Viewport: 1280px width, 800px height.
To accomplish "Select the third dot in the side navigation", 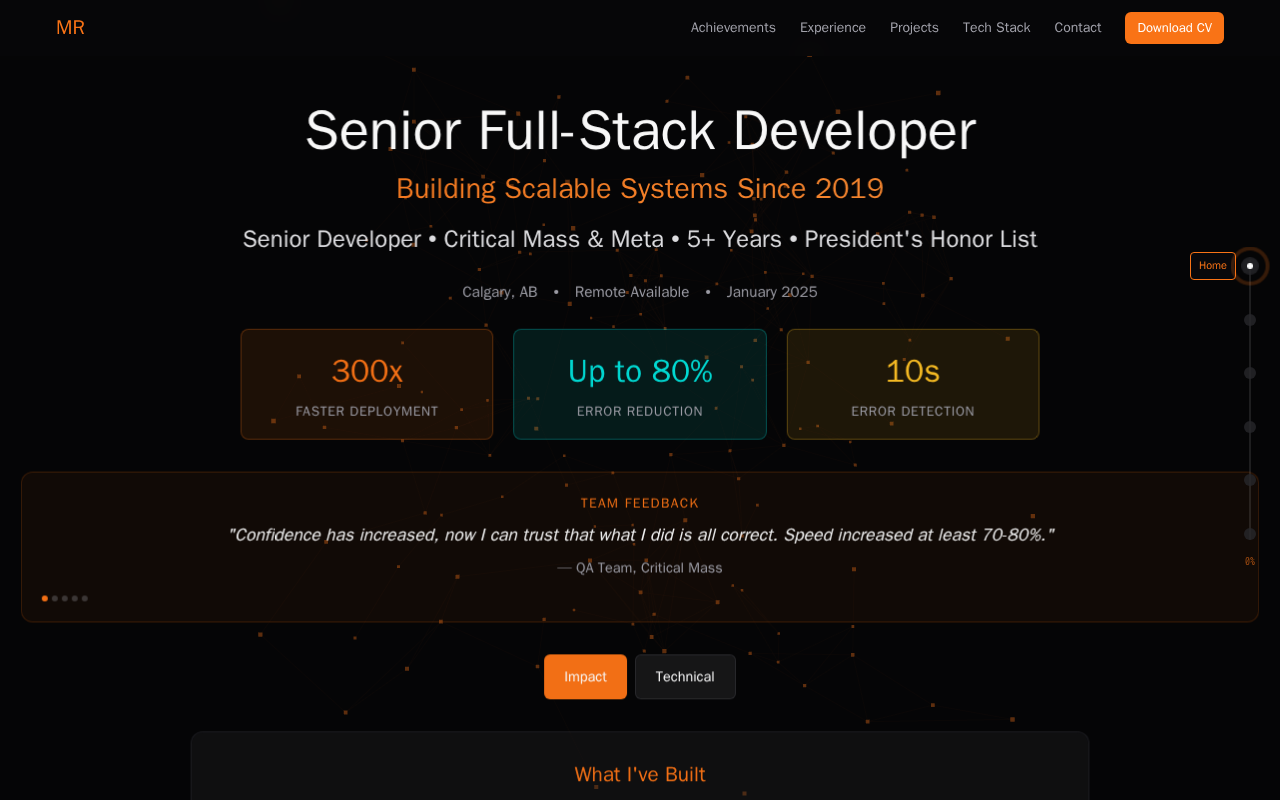I will pos(1250,373).
